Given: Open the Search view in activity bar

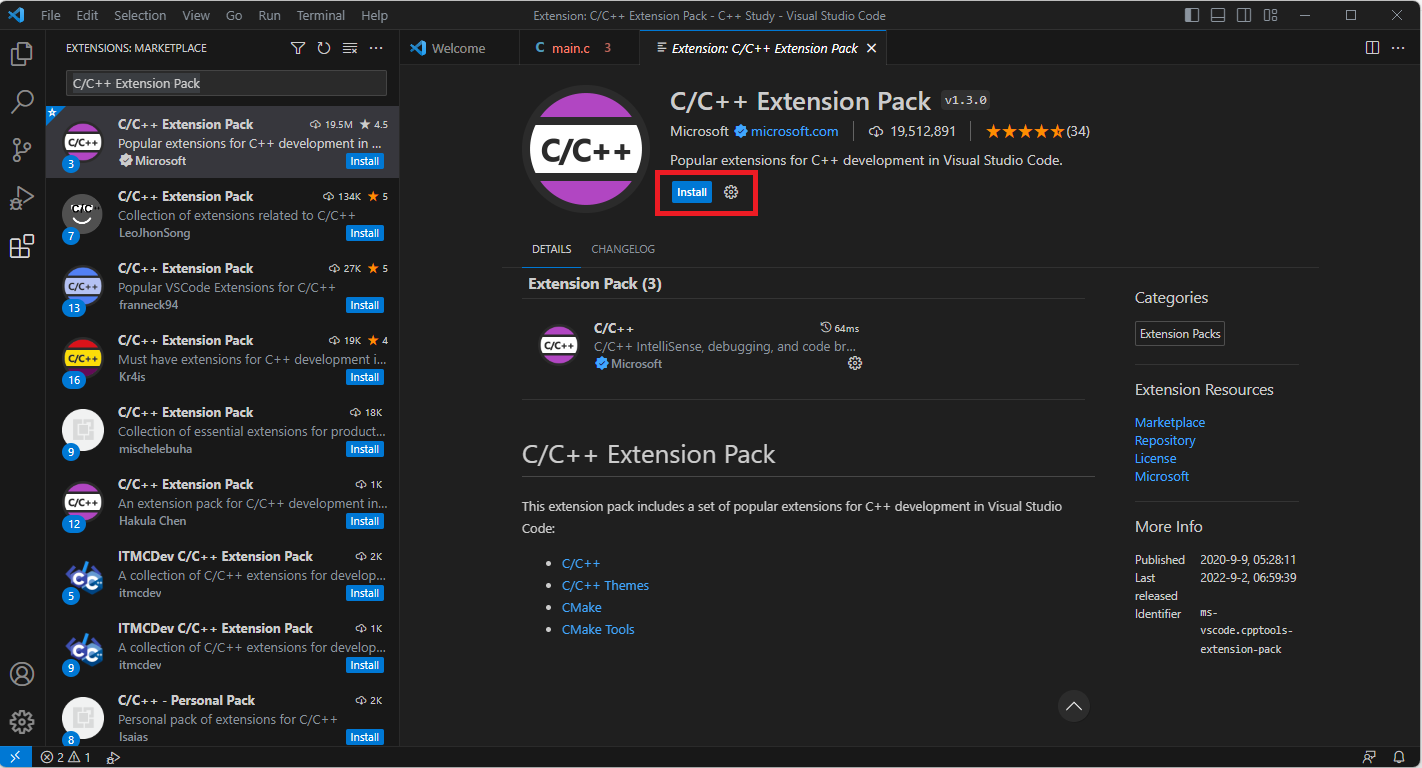Looking at the screenshot, I should point(22,102).
